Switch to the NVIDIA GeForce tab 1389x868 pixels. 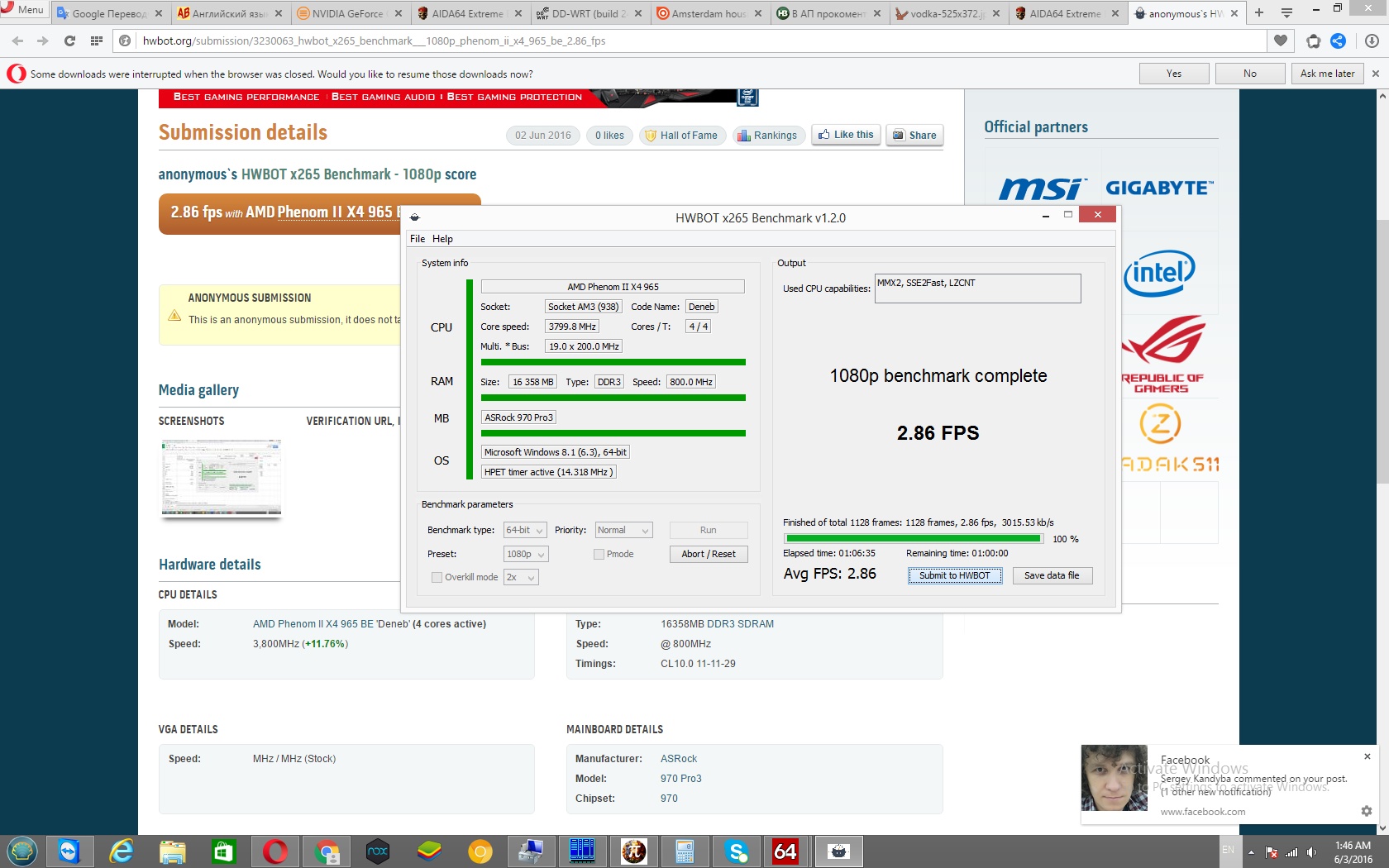(x=347, y=13)
